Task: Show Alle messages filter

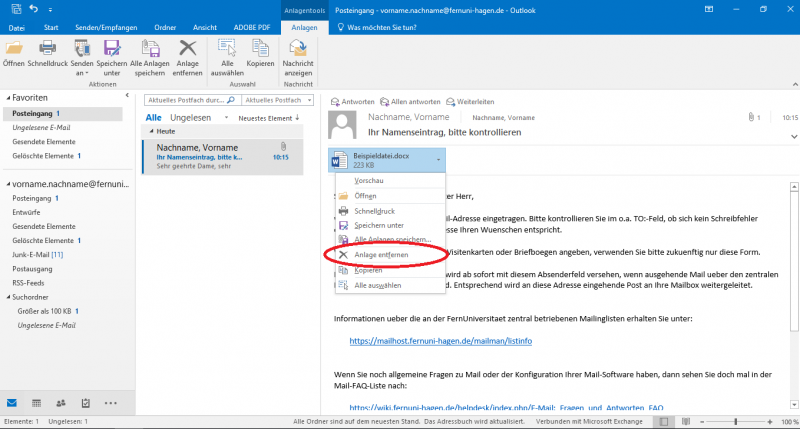Action: 154,118
